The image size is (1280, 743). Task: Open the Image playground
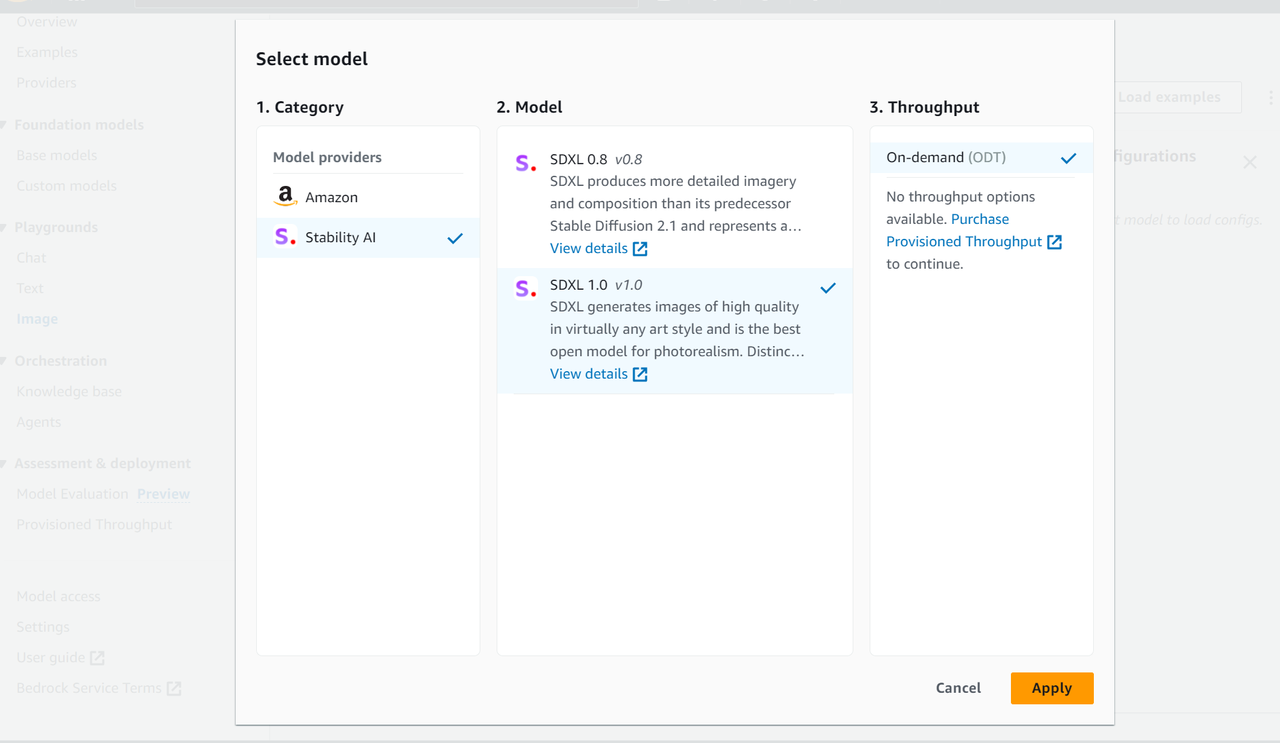click(x=37, y=319)
